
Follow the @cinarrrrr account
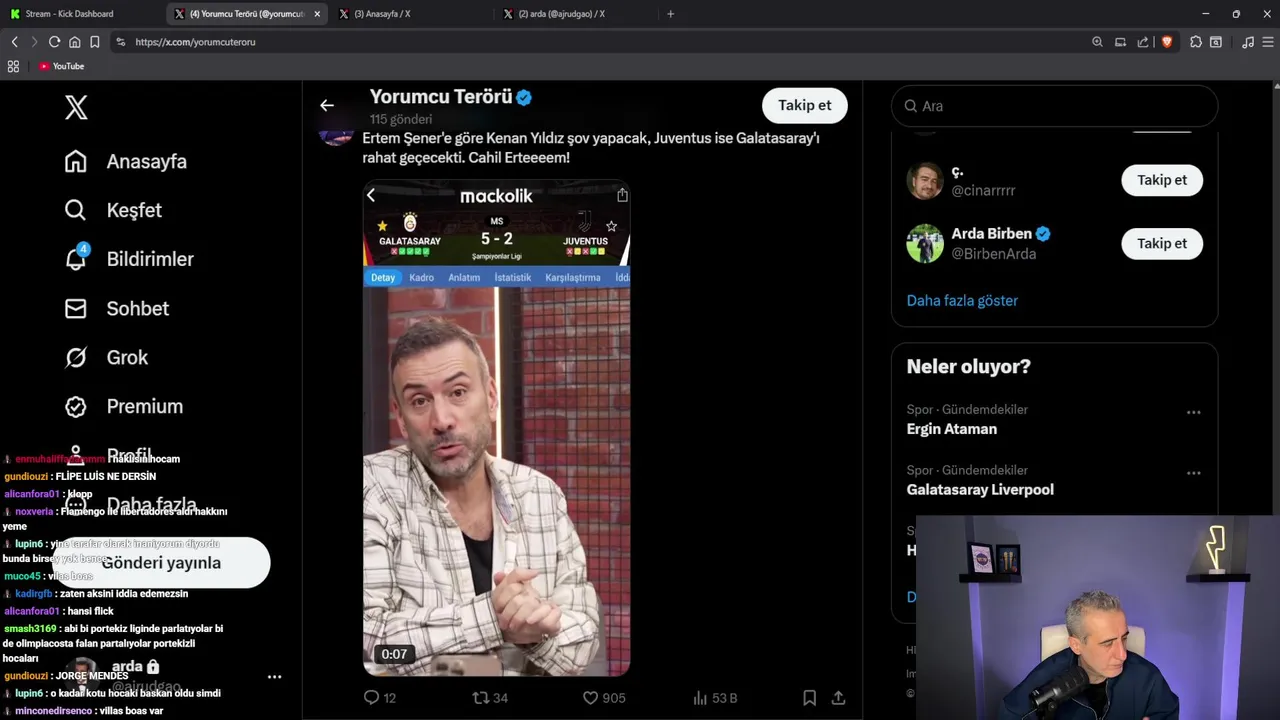(x=1162, y=180)
